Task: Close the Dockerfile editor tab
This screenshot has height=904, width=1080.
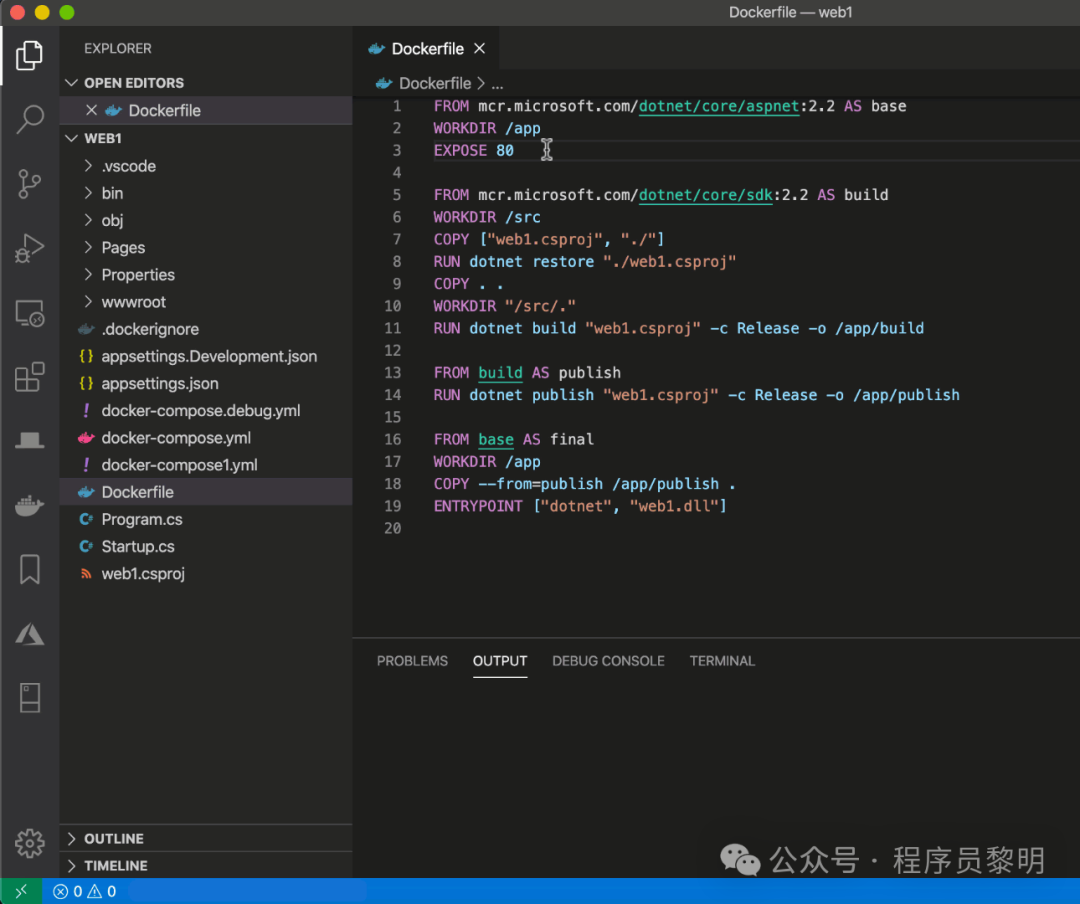Action: pos(480,48)
